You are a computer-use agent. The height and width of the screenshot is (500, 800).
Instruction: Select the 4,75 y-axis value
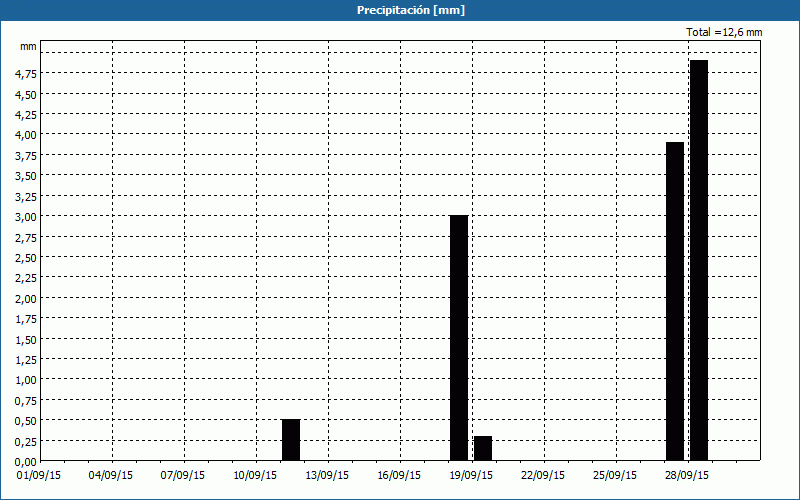(x=26, y=74)
